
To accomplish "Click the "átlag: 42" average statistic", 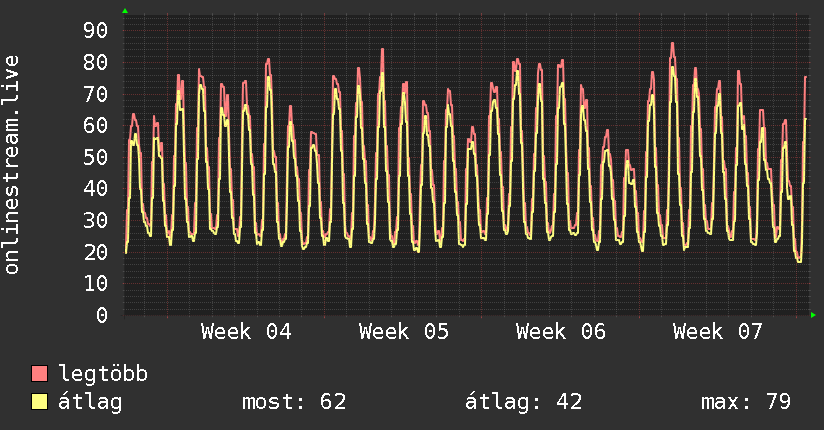I will coord(523,402).
